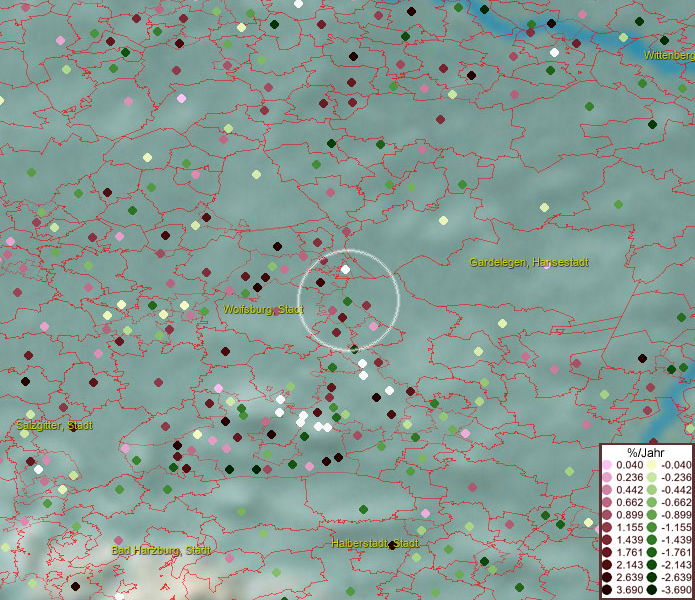Pick the -0.236 light green legend swatch

tap(652, 477)
